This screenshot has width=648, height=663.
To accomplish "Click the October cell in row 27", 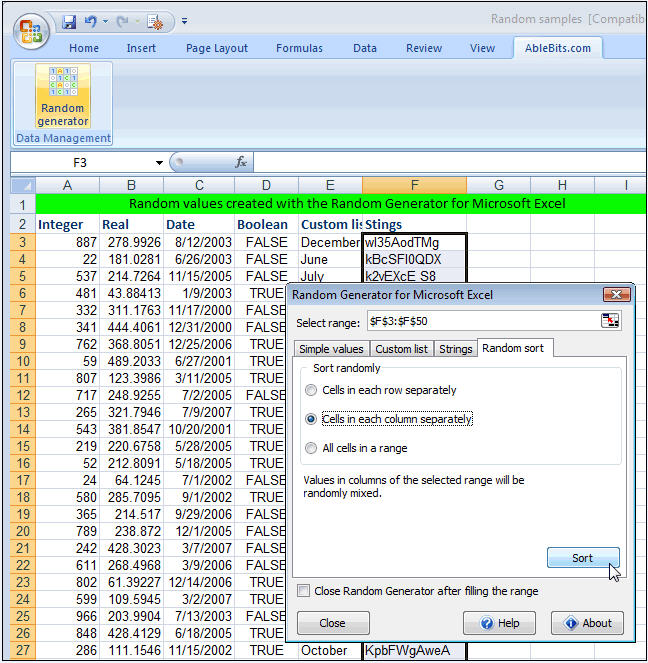I will coord(330,650).
